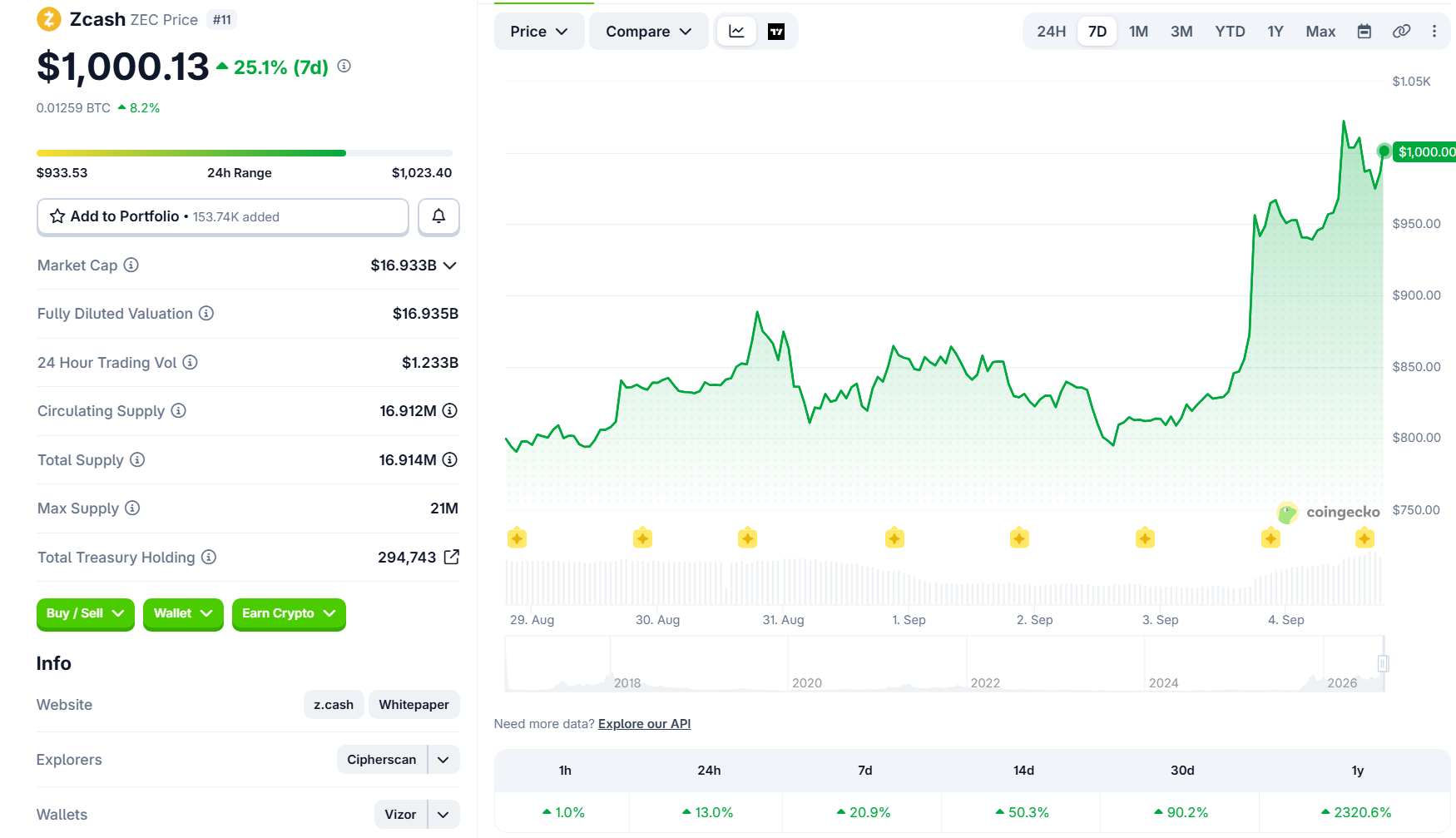The image size is (1456, 838).
Task: Show Total Treasury Holding info icon
Action: 209,557
